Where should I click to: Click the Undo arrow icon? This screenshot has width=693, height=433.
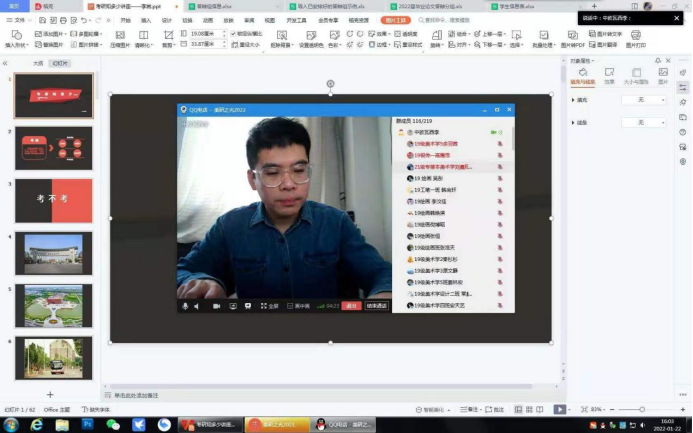click(x=84, y=20)
